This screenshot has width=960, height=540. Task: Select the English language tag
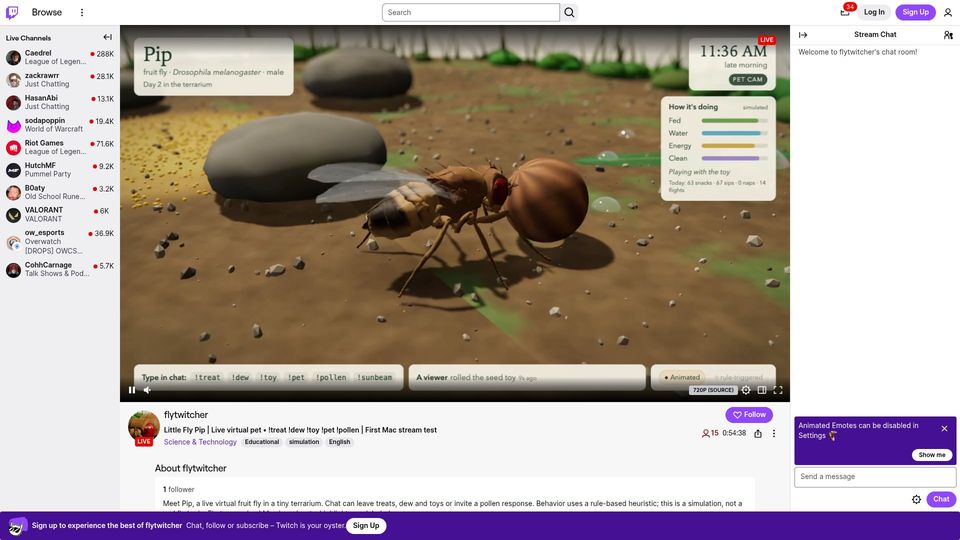click(x=340, y=442)
